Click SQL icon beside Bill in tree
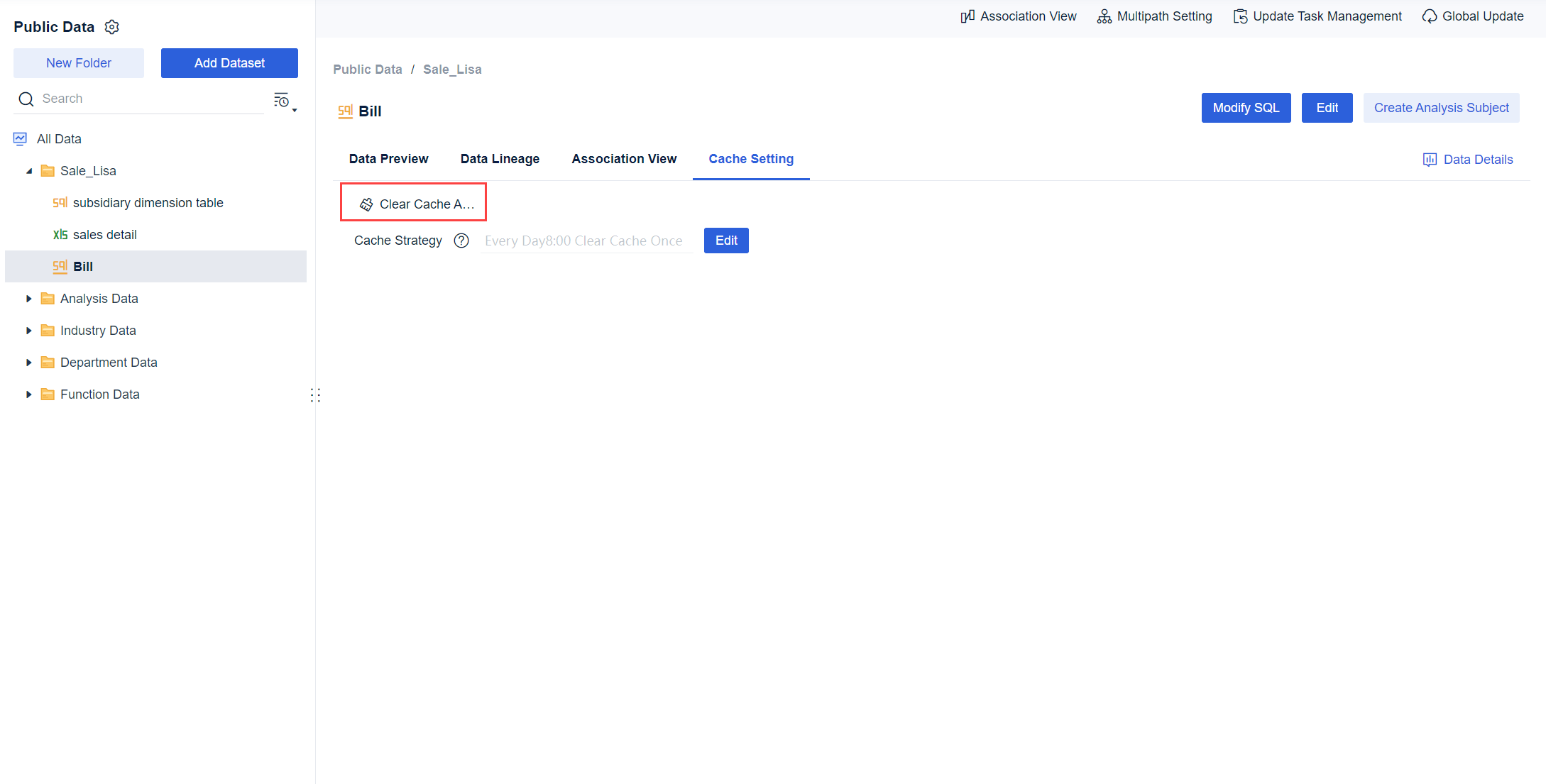This screenshot has height=784, width=1546. coord(60,267)
